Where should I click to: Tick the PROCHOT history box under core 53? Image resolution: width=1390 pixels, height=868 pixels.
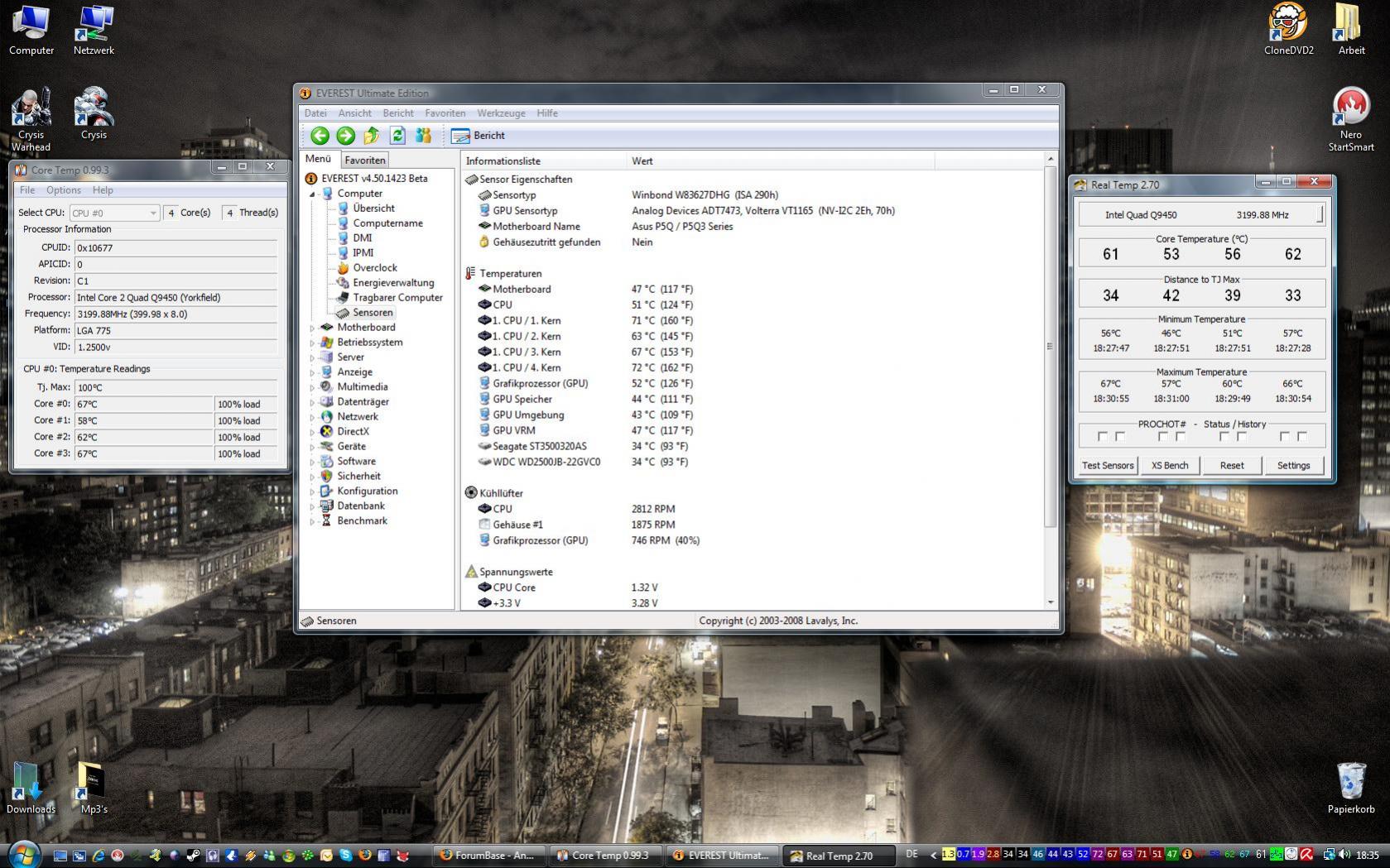[x=1181, y=437]
